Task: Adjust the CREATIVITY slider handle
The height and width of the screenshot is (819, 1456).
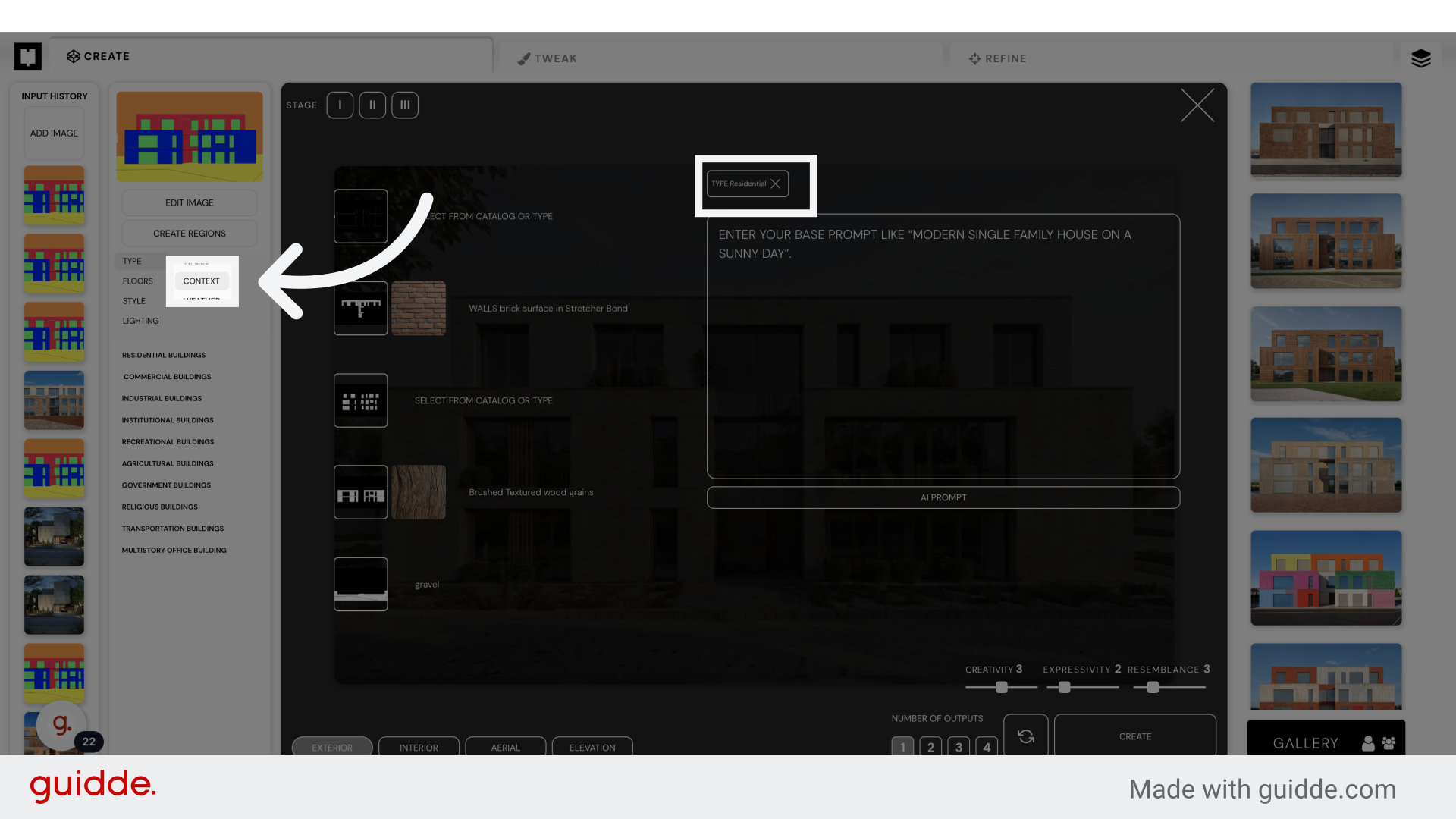Action: pos(1002,687)
